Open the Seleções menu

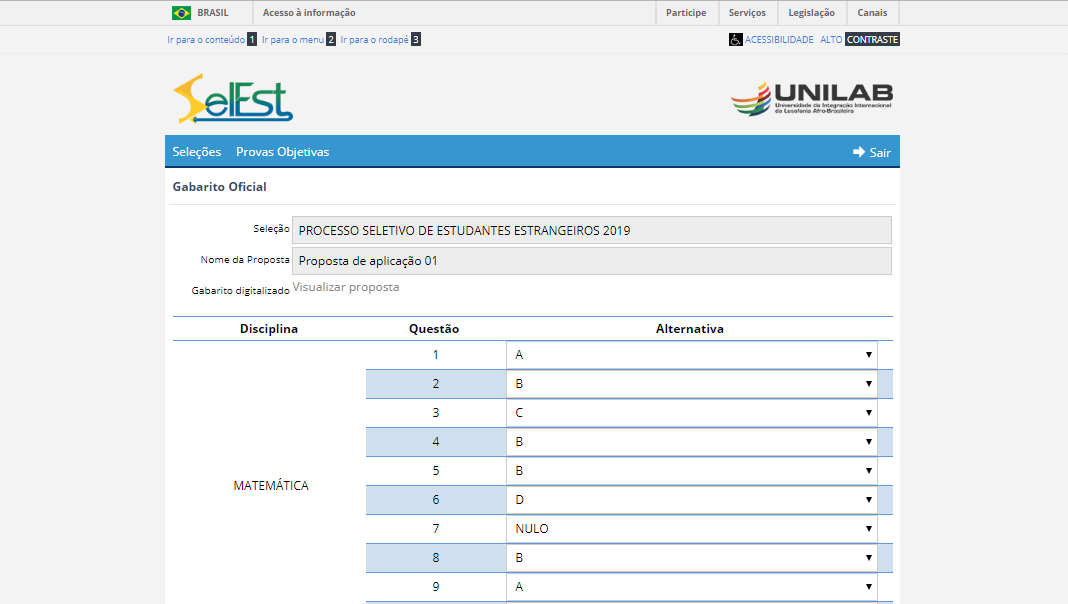[197, 152]
